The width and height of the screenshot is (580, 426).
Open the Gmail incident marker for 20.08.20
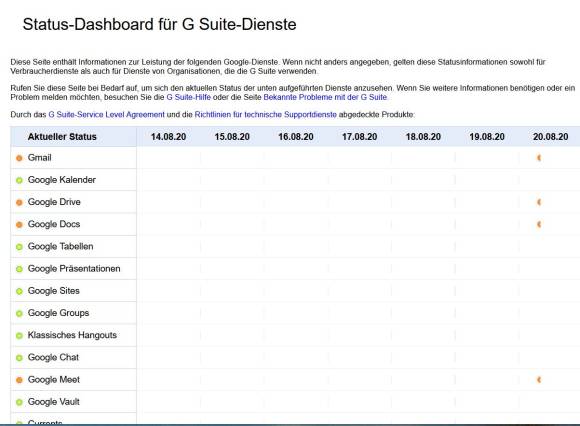(539, 158)
